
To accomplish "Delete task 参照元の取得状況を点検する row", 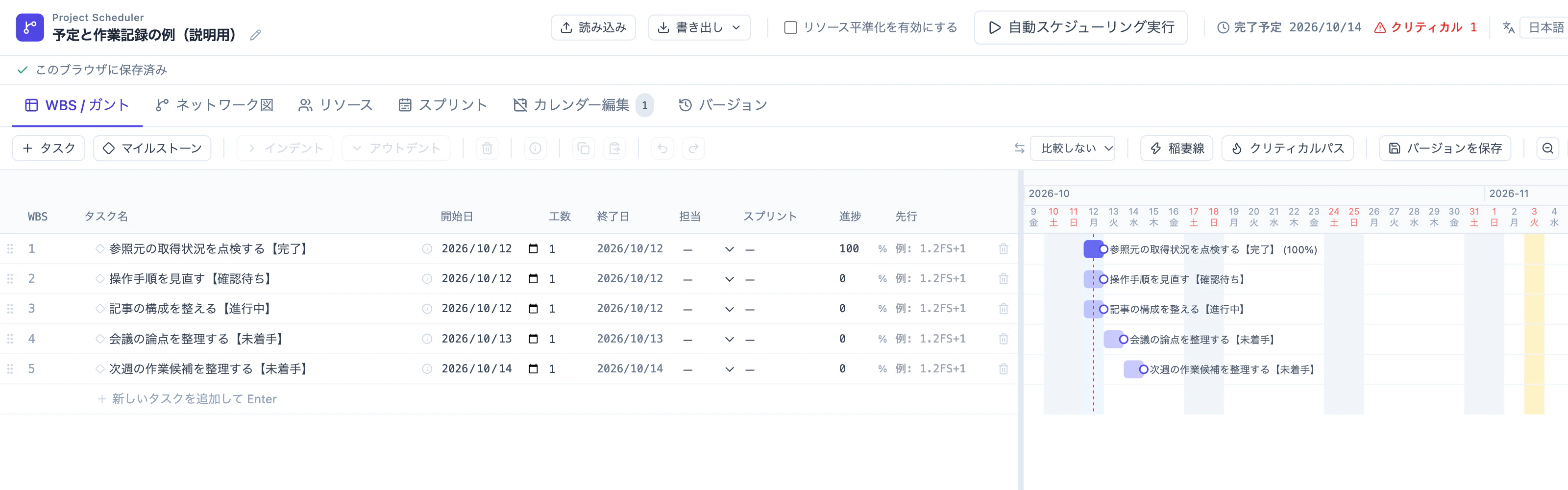I will (1003, 249).
